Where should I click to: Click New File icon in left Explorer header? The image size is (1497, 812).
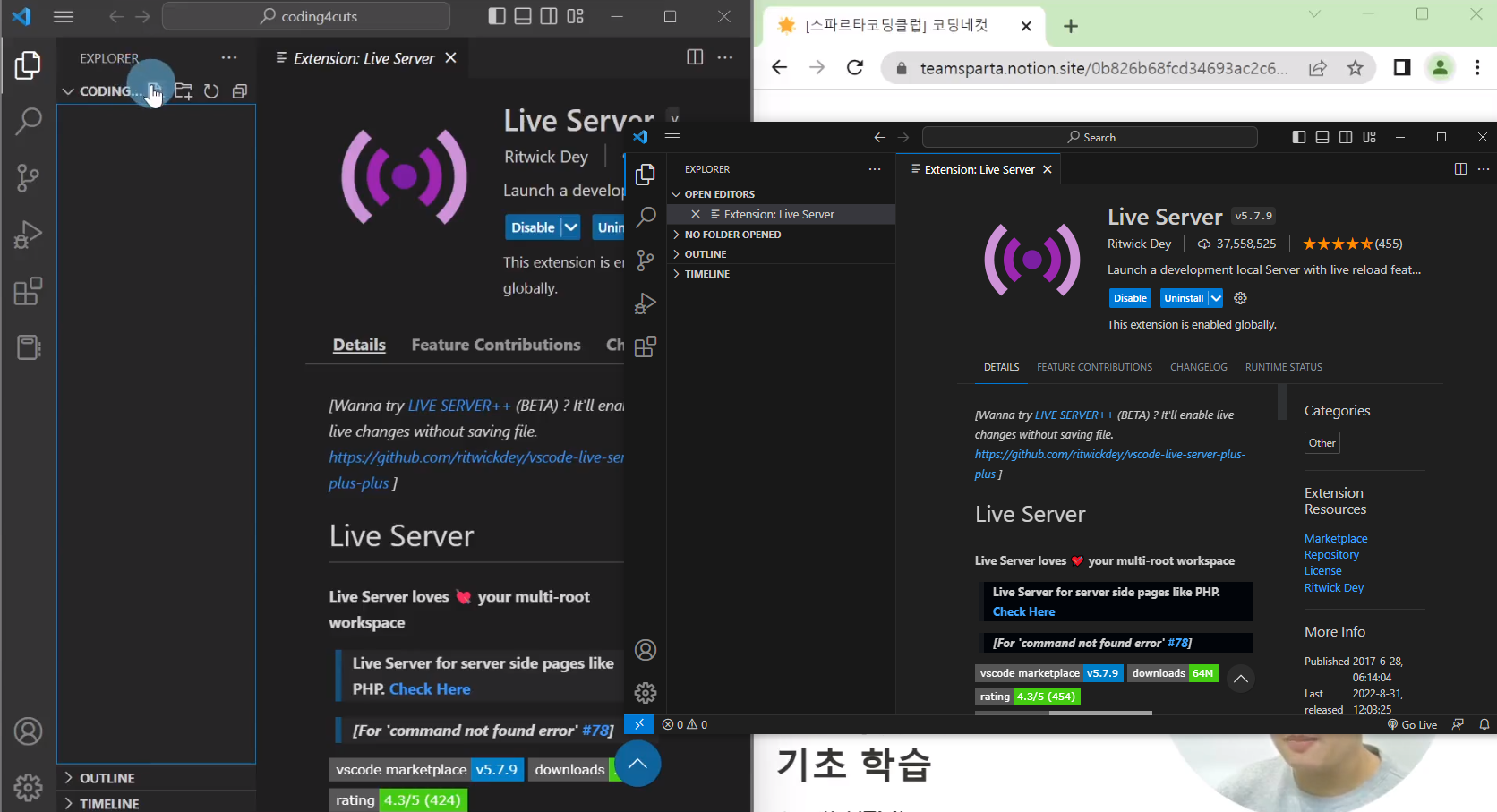point(155,90)
